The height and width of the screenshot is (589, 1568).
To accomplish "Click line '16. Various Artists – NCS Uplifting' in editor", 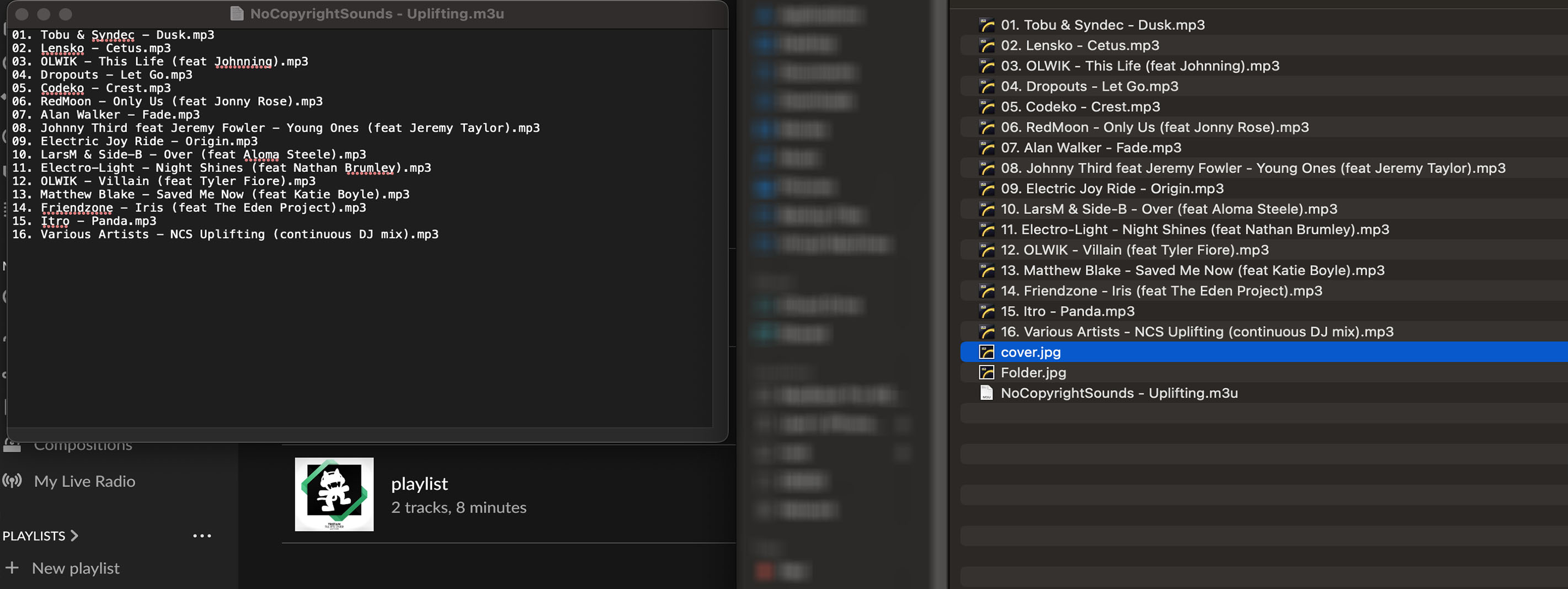I will 225,234.
